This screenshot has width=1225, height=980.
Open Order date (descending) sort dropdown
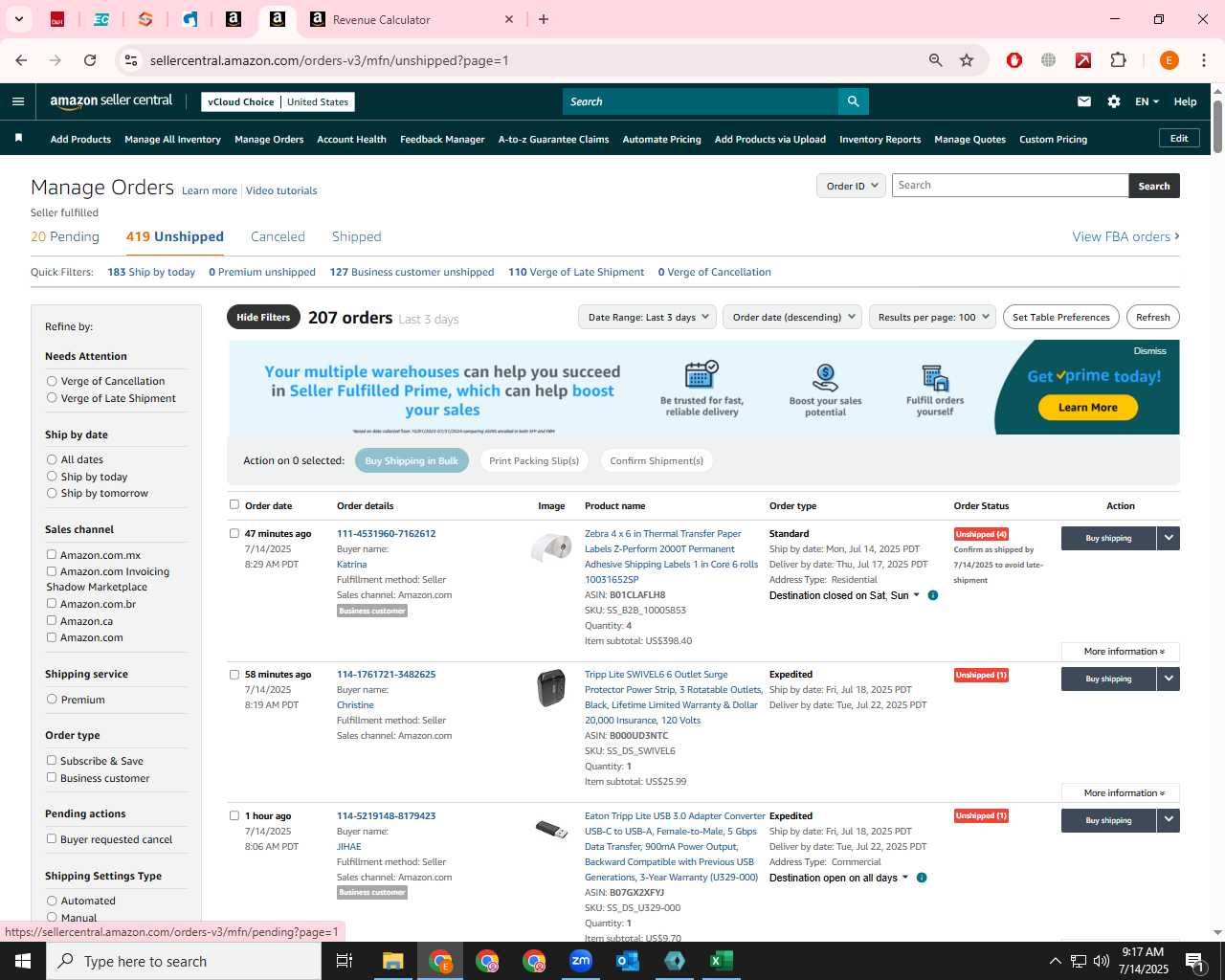coord(792,317)
